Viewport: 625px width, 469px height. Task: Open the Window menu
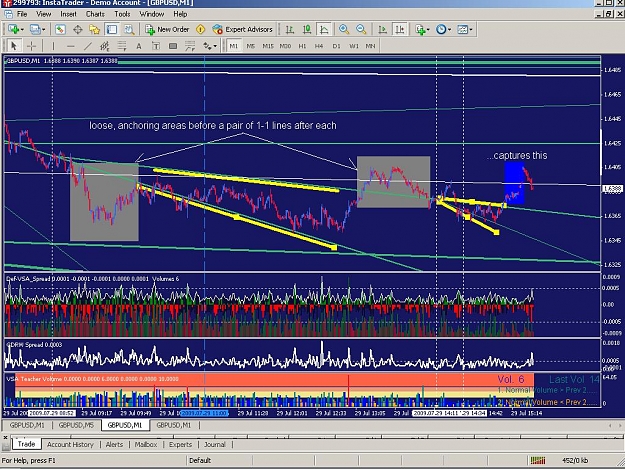click(151, 14)
